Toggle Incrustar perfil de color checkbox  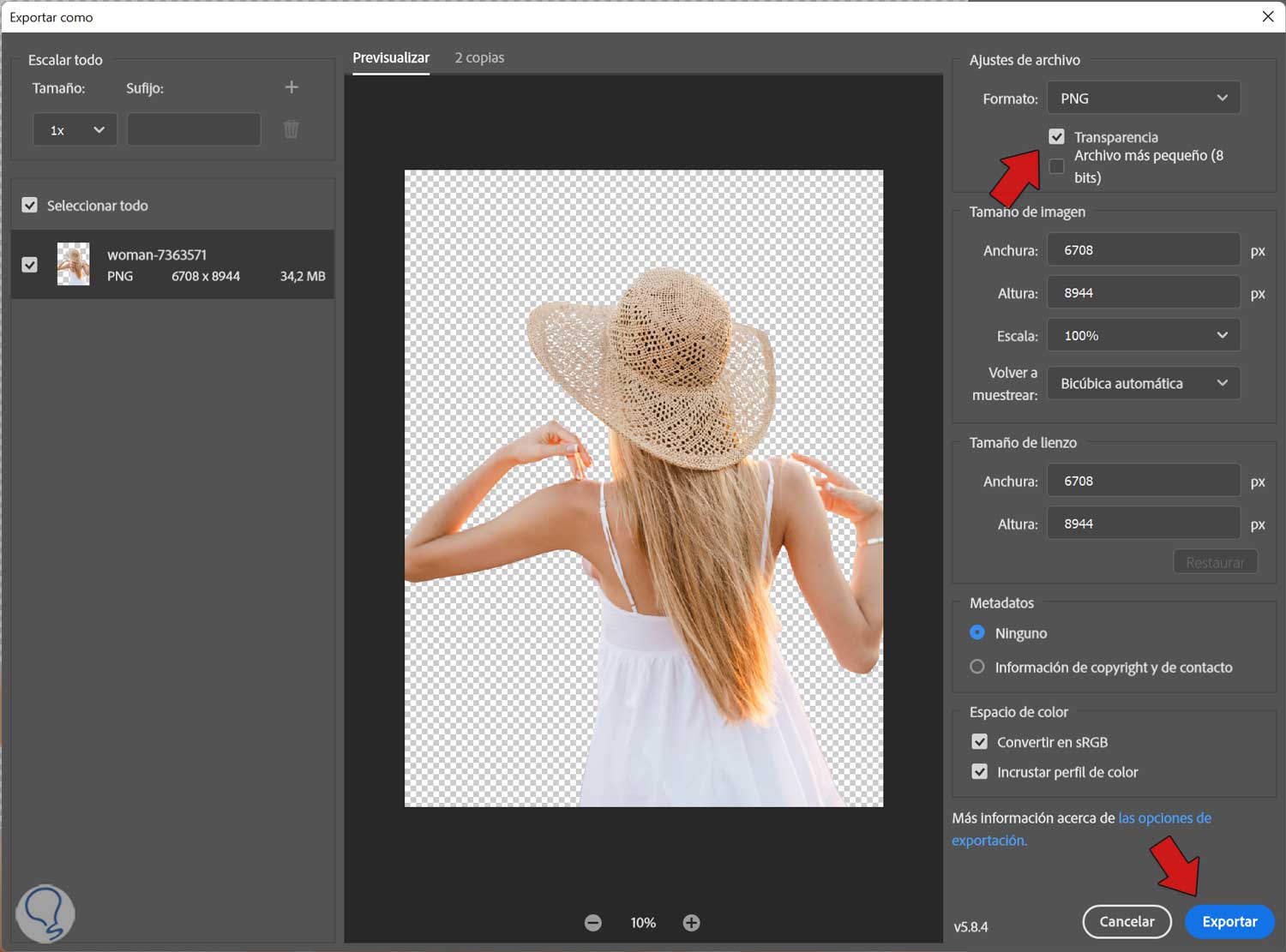tap(979, 772)
